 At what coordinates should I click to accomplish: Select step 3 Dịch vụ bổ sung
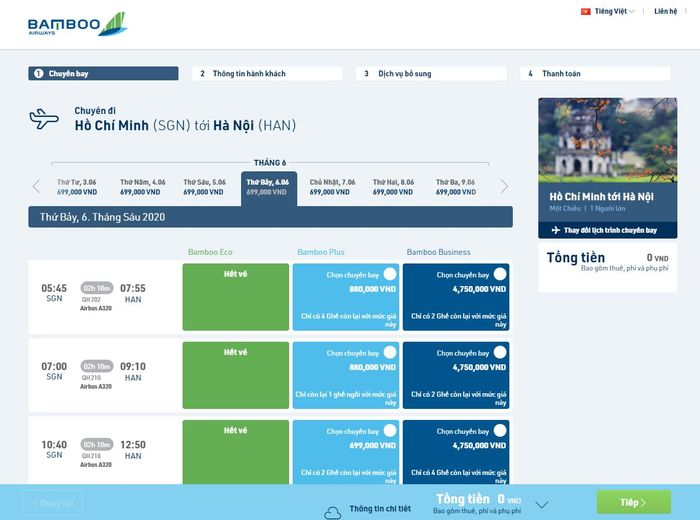[x=431, y=74]
